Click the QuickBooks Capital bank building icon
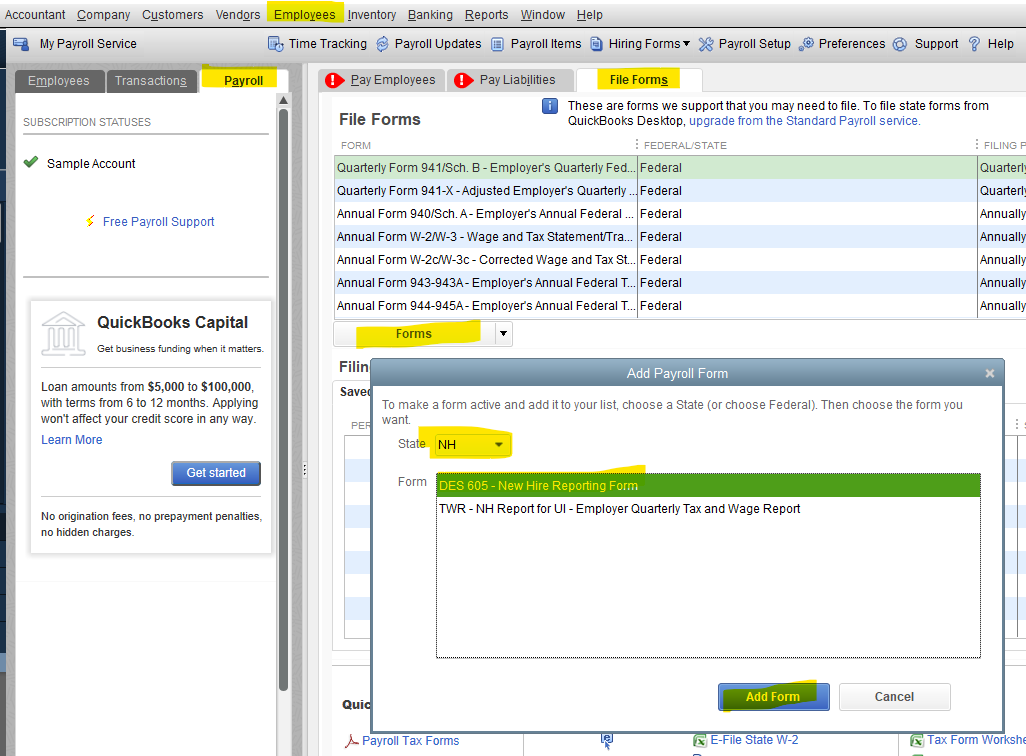The image size is (1026, 756). click(x=63, y=334)
